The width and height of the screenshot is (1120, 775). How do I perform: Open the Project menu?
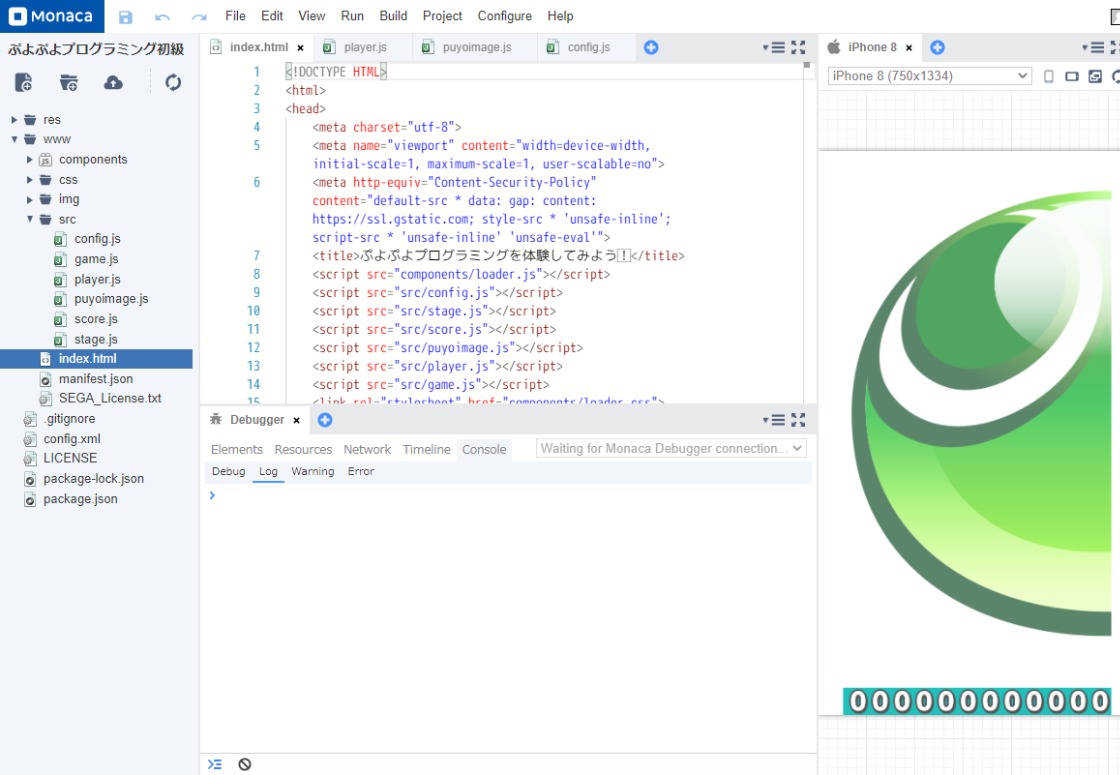442,16
